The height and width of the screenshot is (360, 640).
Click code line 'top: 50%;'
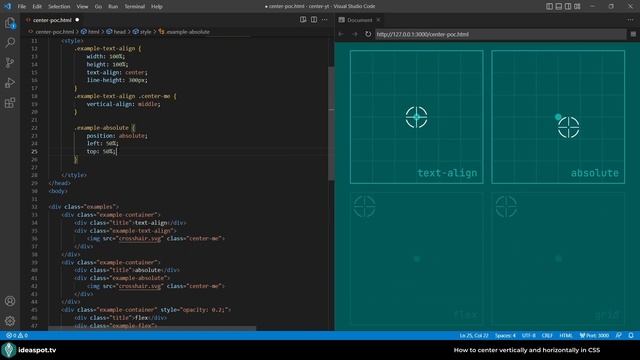(101, 151)
